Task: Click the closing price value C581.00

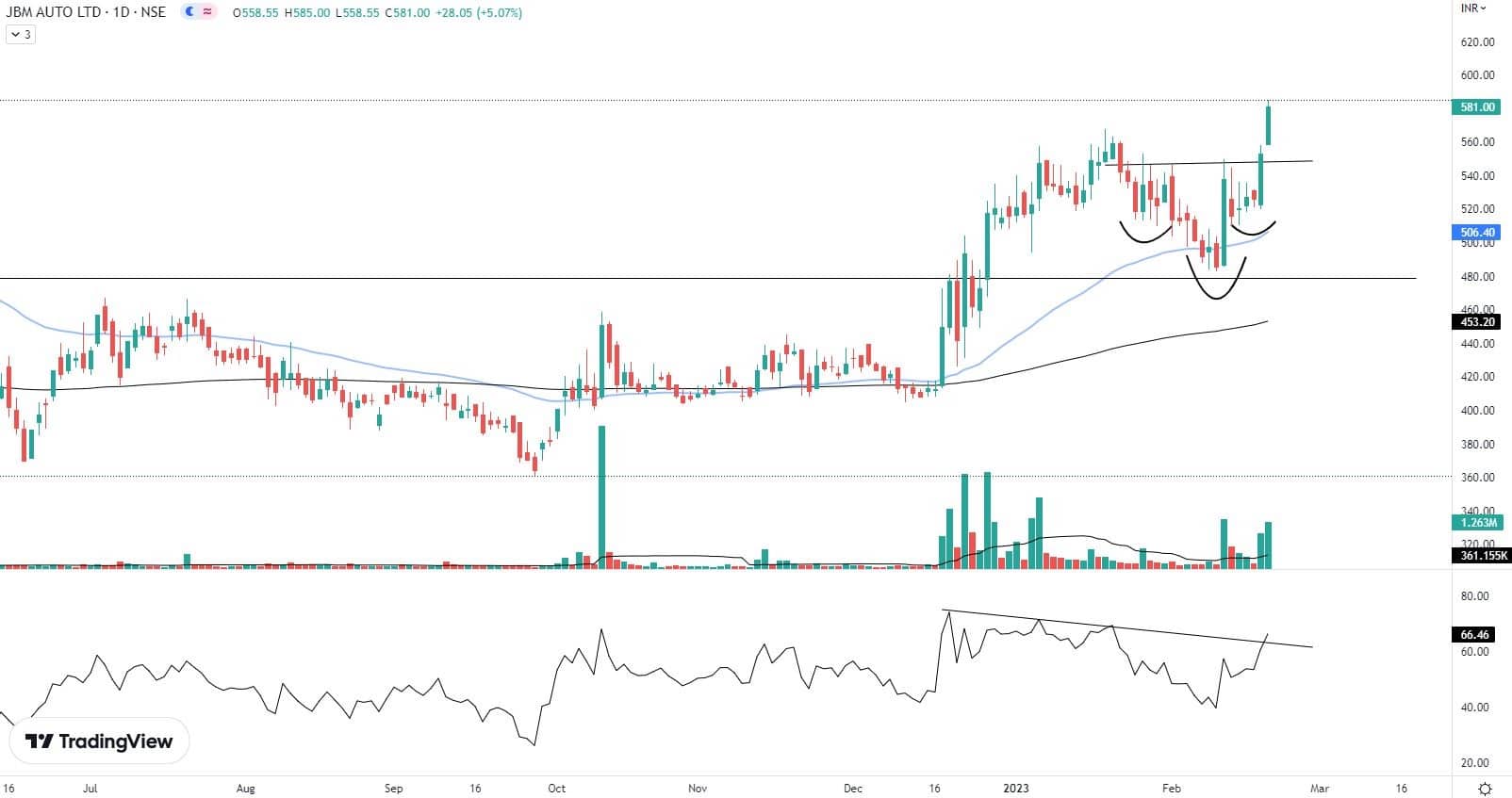Action: (408, 13)
